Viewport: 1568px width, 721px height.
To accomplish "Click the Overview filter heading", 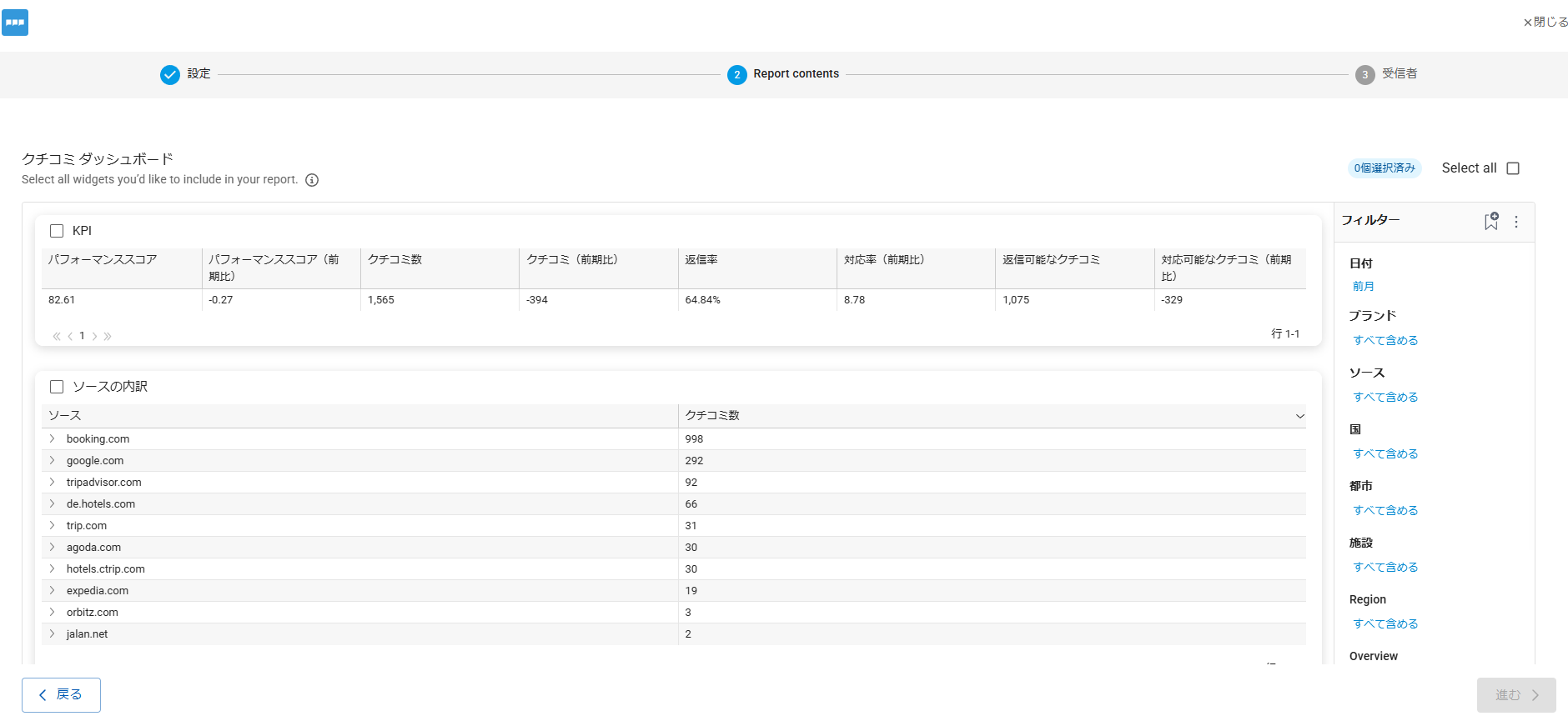I will [1374, 656].
